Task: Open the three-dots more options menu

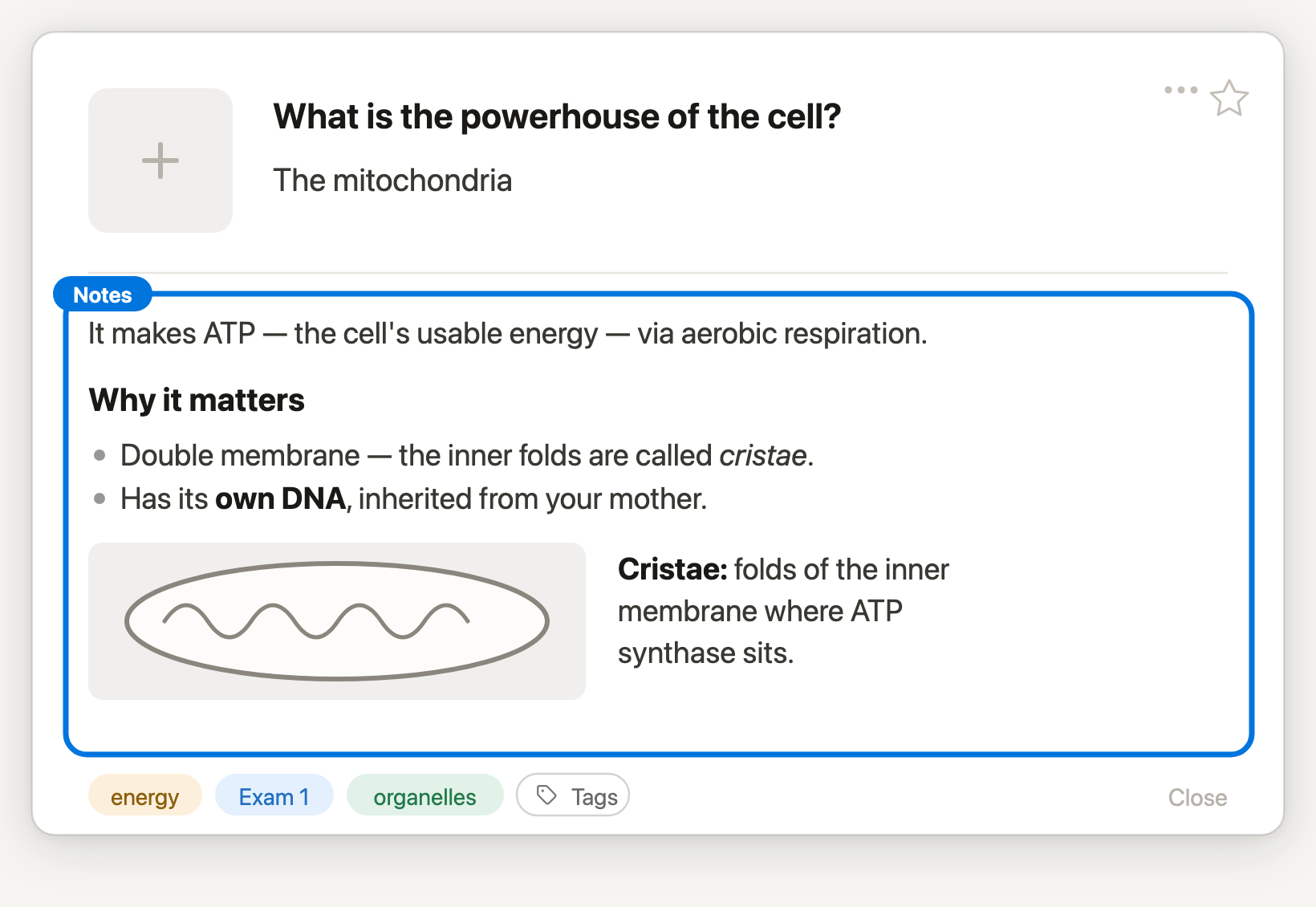Action: (x=1181, y=90)
